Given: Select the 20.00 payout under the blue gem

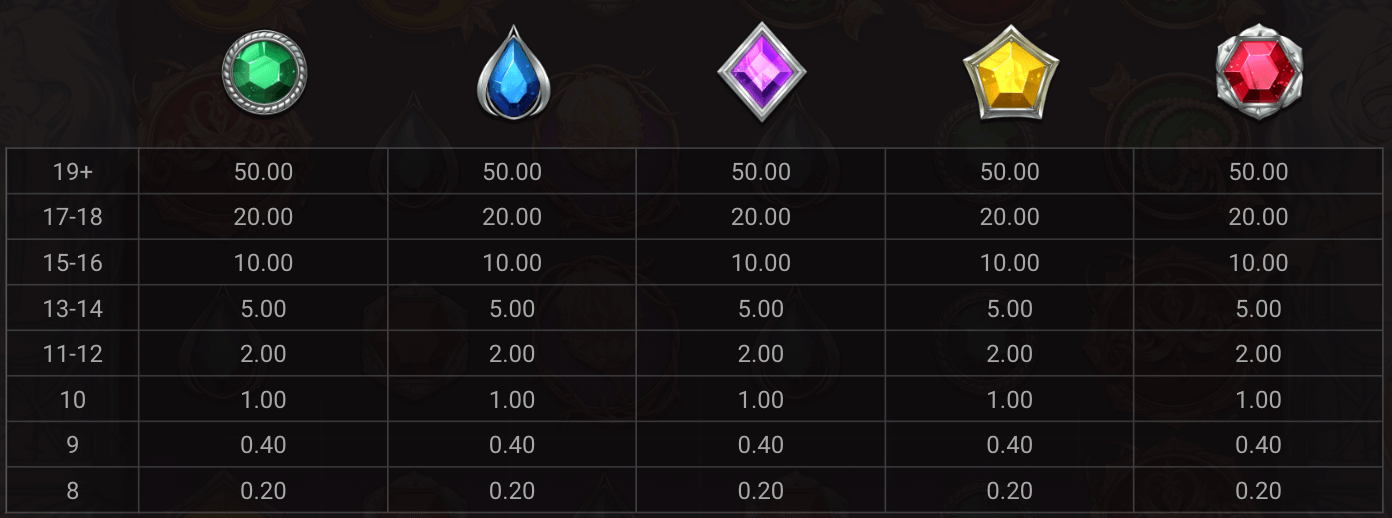Looking at the screenshot, I should click(x=512, y=217).
